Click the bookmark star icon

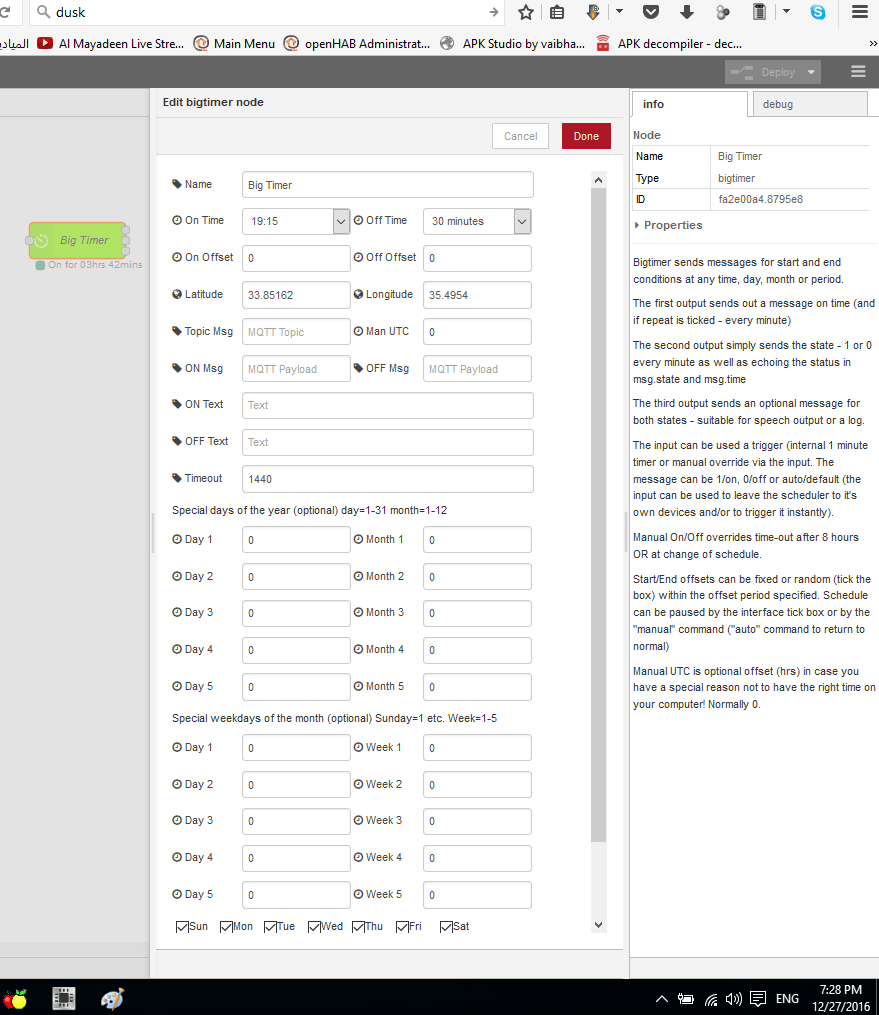point(526,12)
